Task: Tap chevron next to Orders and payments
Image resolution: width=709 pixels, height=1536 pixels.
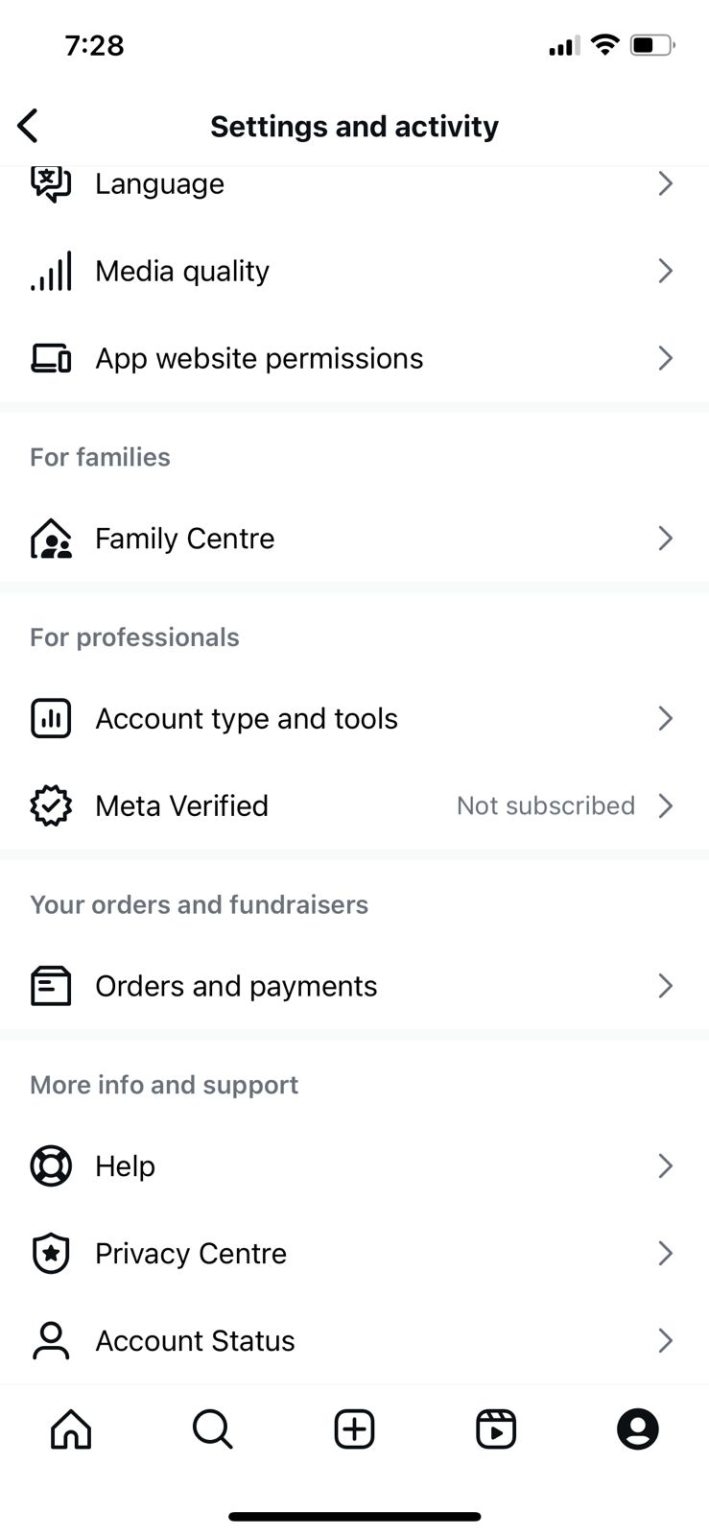Action: point(665,986)
